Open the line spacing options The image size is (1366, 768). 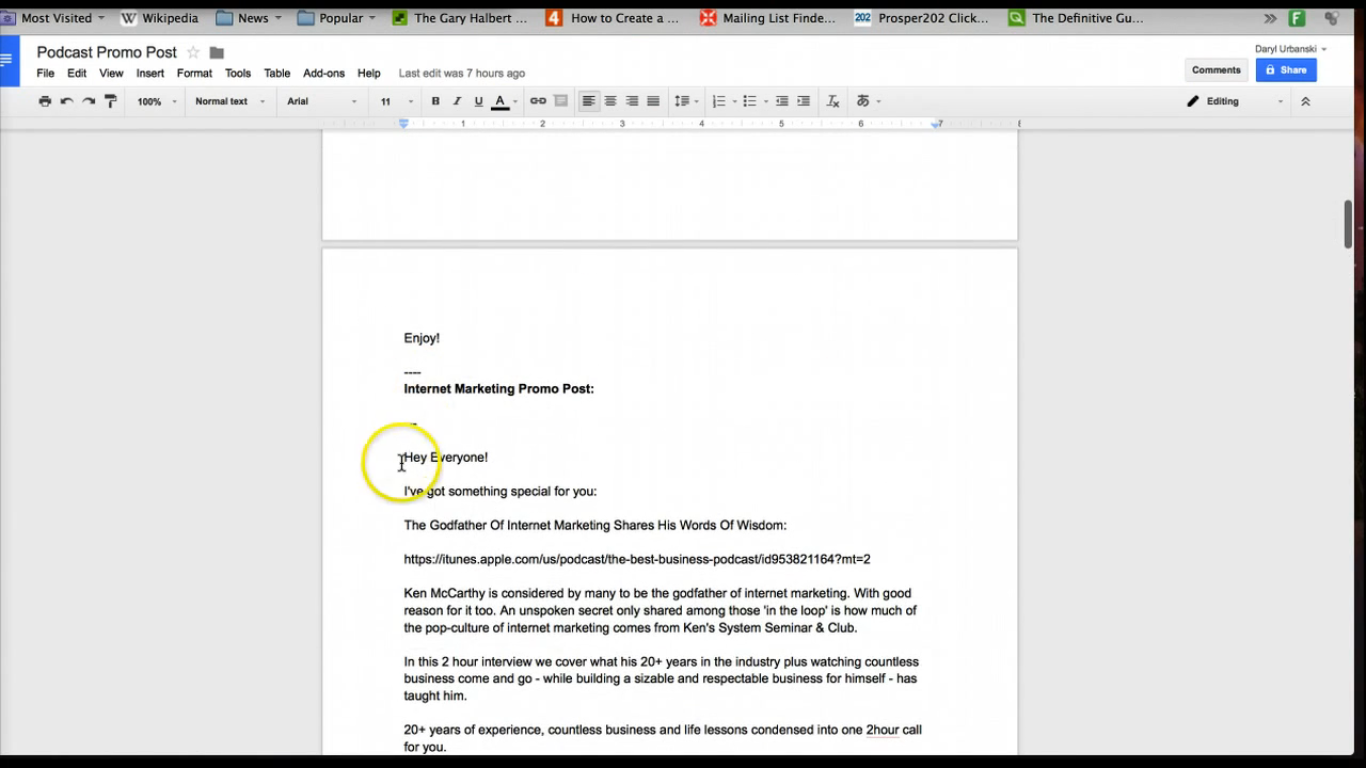tap(686, 101)
